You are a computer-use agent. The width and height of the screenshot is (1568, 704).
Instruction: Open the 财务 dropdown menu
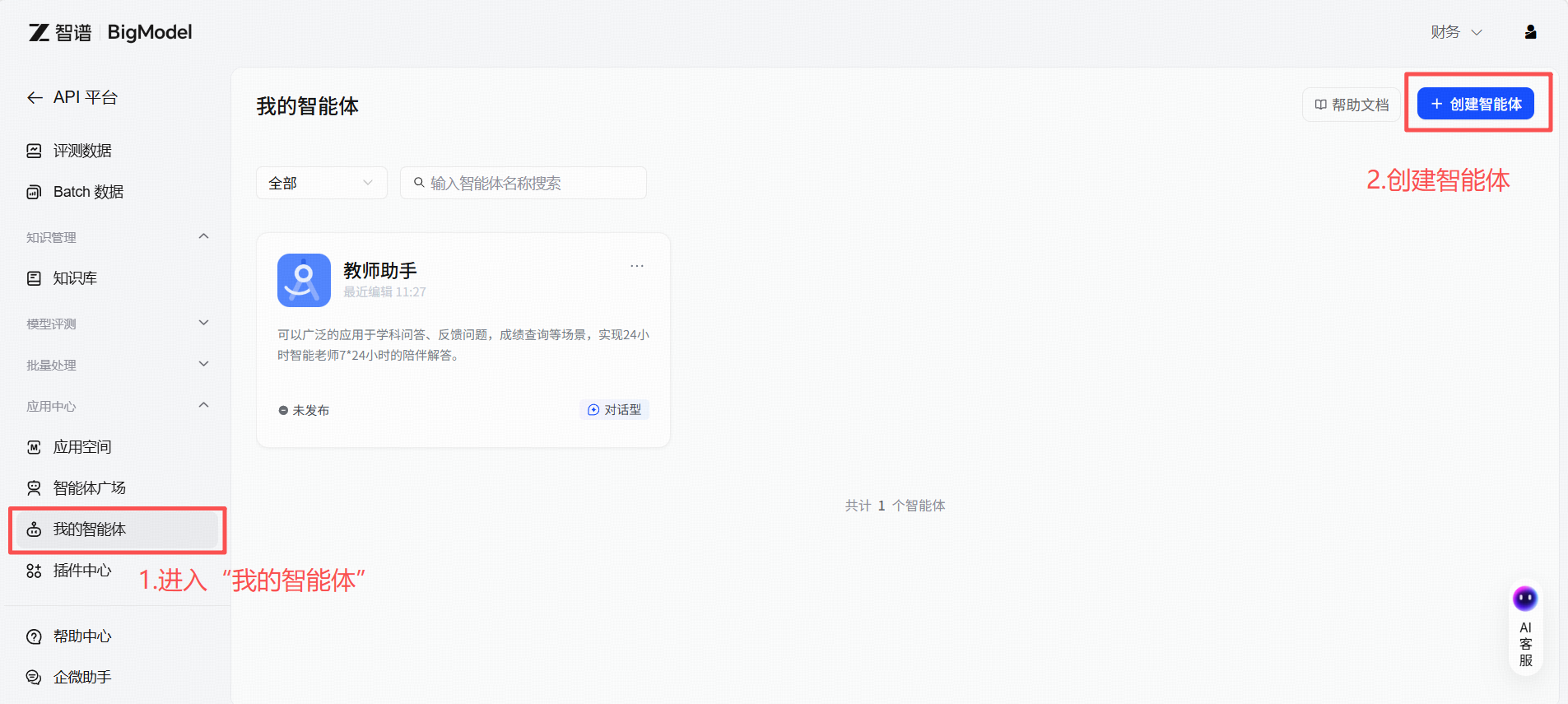1455,32
